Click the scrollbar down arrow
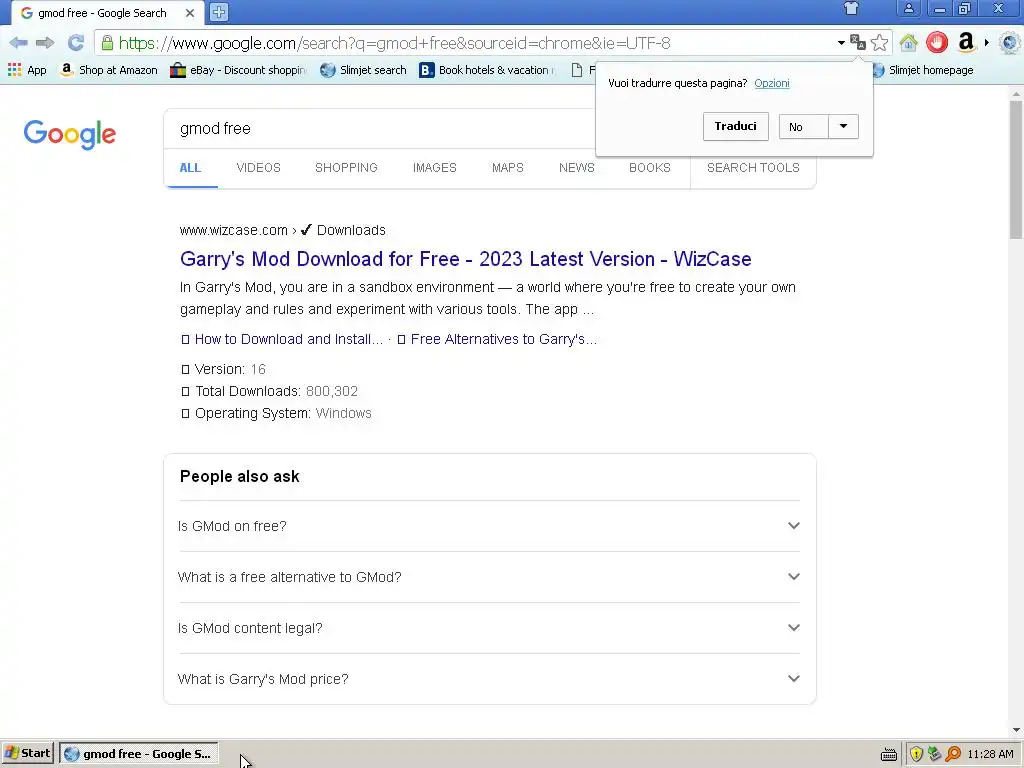This screenshot has height=768, width=1024. point(1016,730)
